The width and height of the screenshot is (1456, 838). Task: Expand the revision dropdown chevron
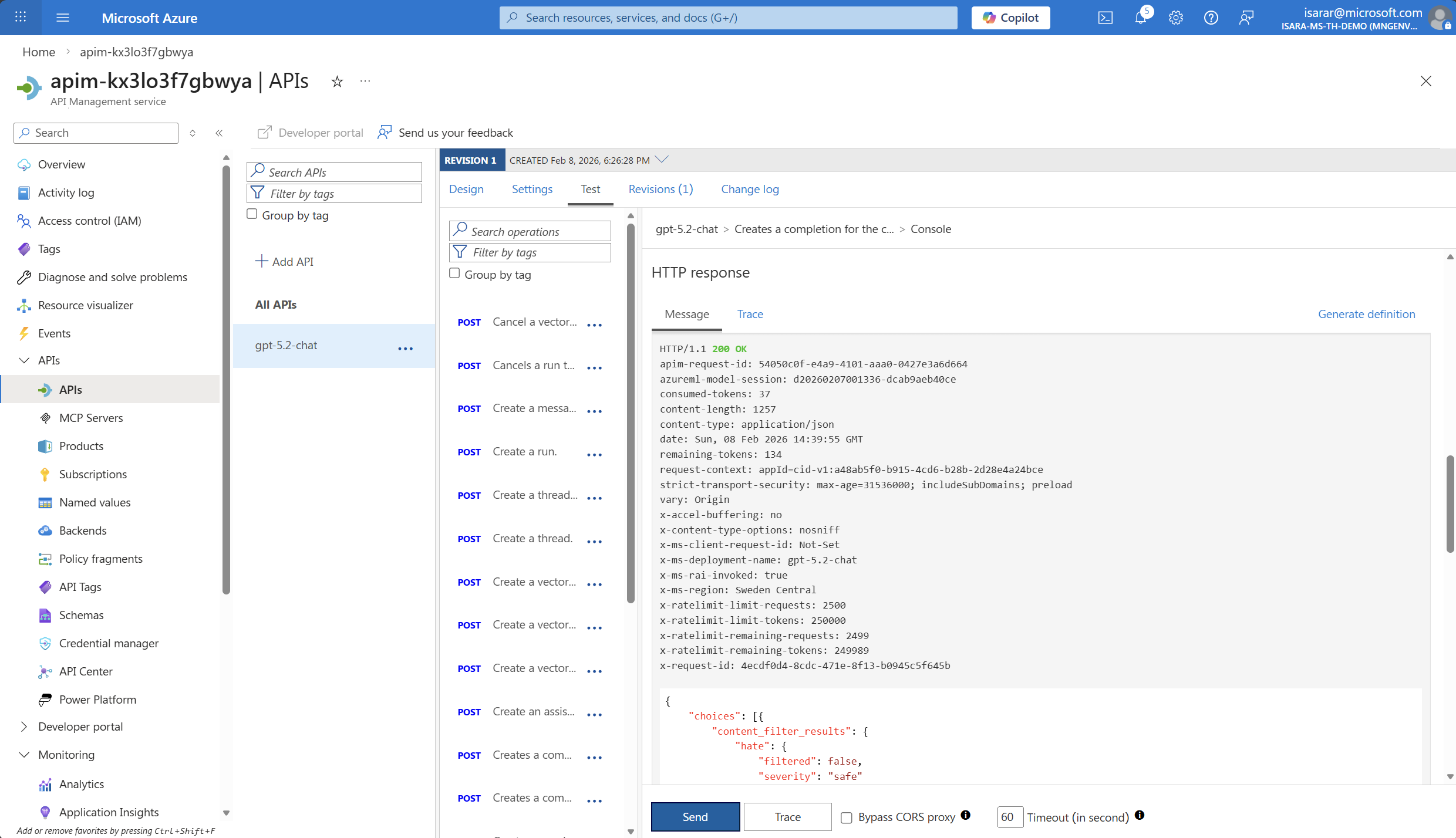[662, 160]
